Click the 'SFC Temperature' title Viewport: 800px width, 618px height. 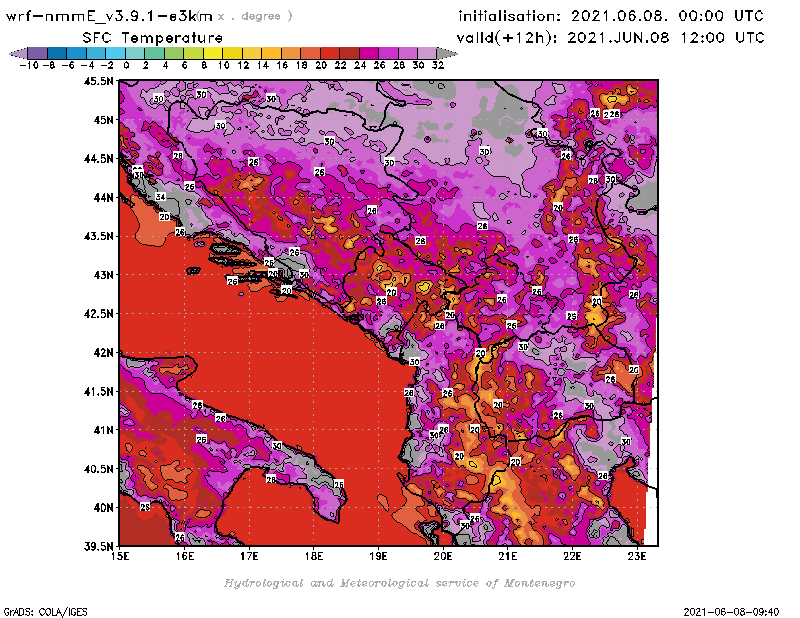tap(153, 38)
